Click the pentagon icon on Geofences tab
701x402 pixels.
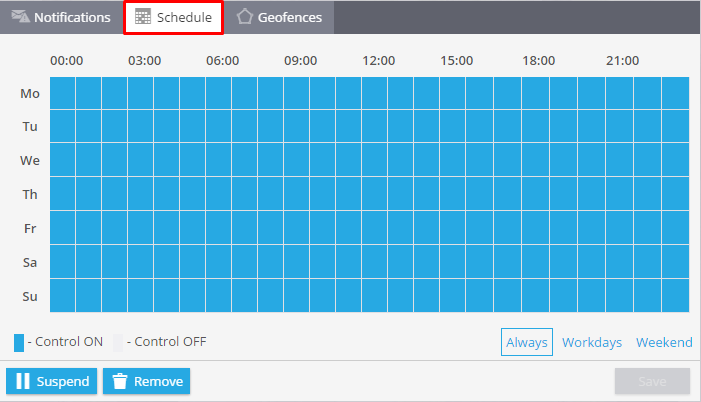point(244,18)
